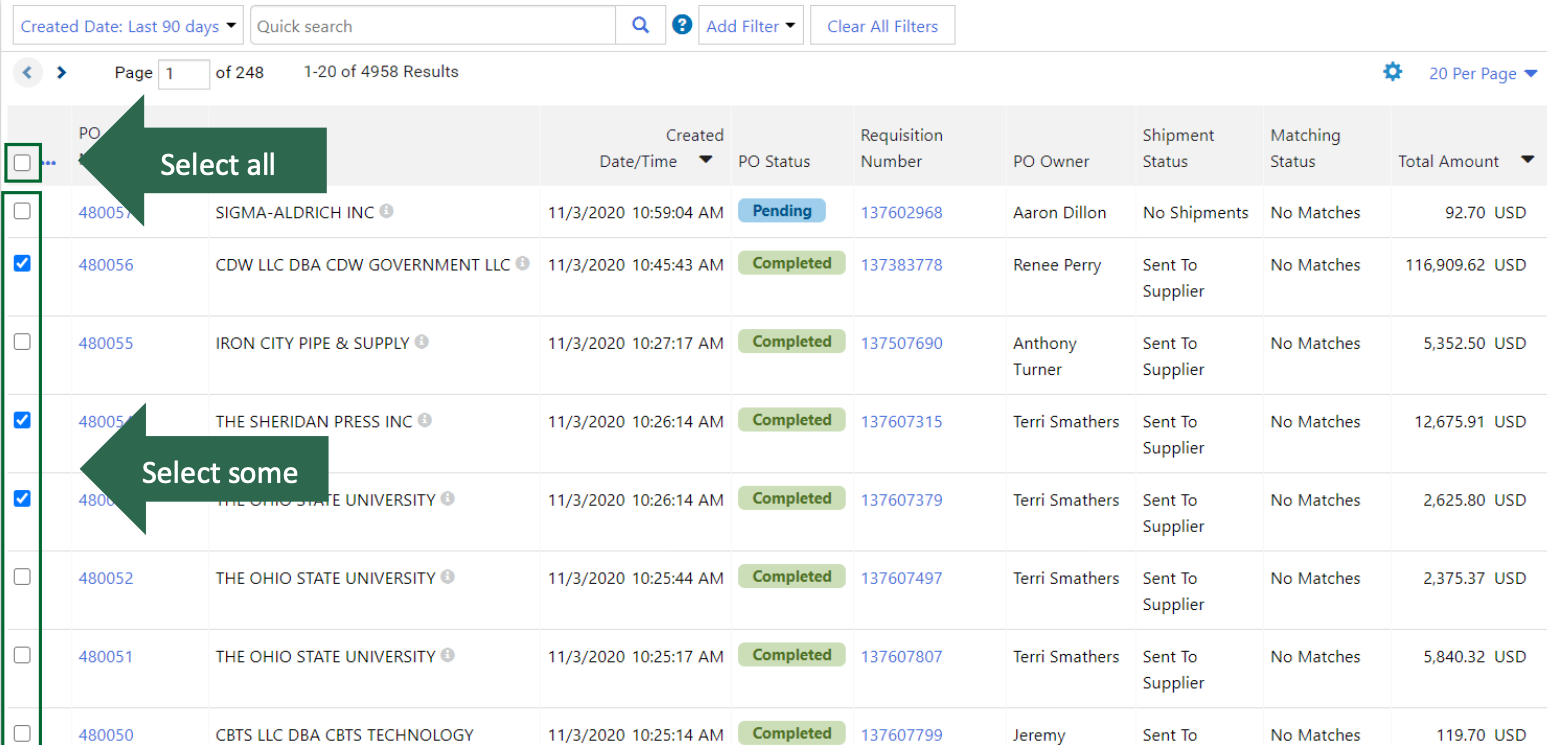This screenshot has height=745, width=1547.
Task: Expand the Created Date: Last 90 days filter
Action: (x=130, y=26)
